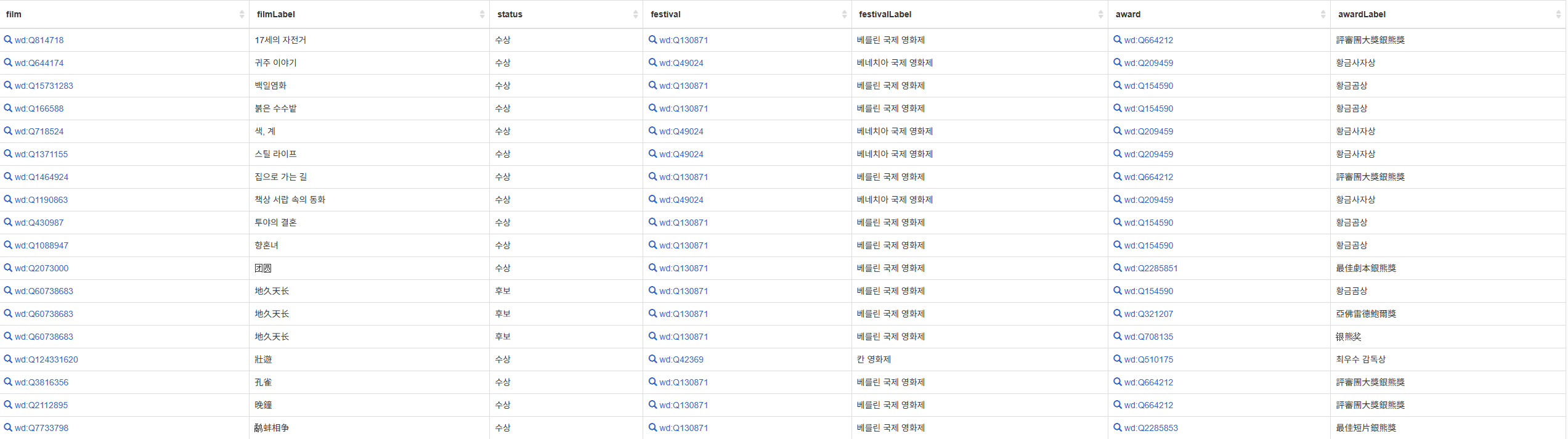Click magnifier icon next to wd:Q15731283
The image size is (1568, 439).
[x=8, y=85]
